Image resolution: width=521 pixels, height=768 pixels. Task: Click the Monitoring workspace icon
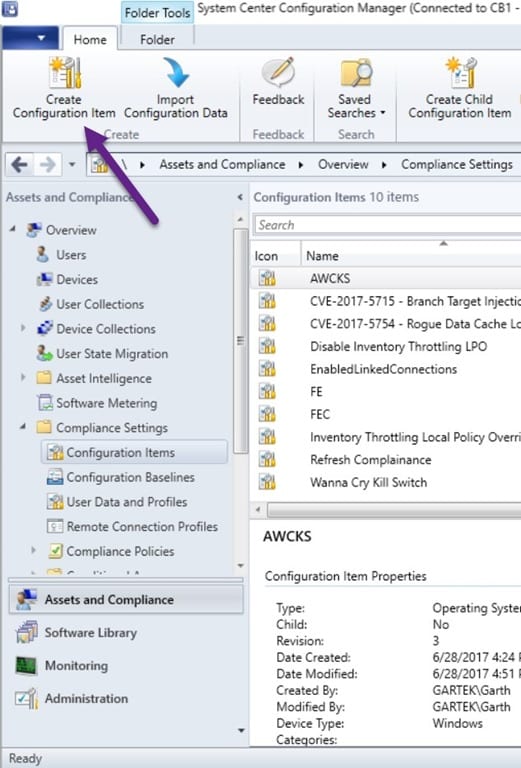pyautogui.click(x=26, y=666)
